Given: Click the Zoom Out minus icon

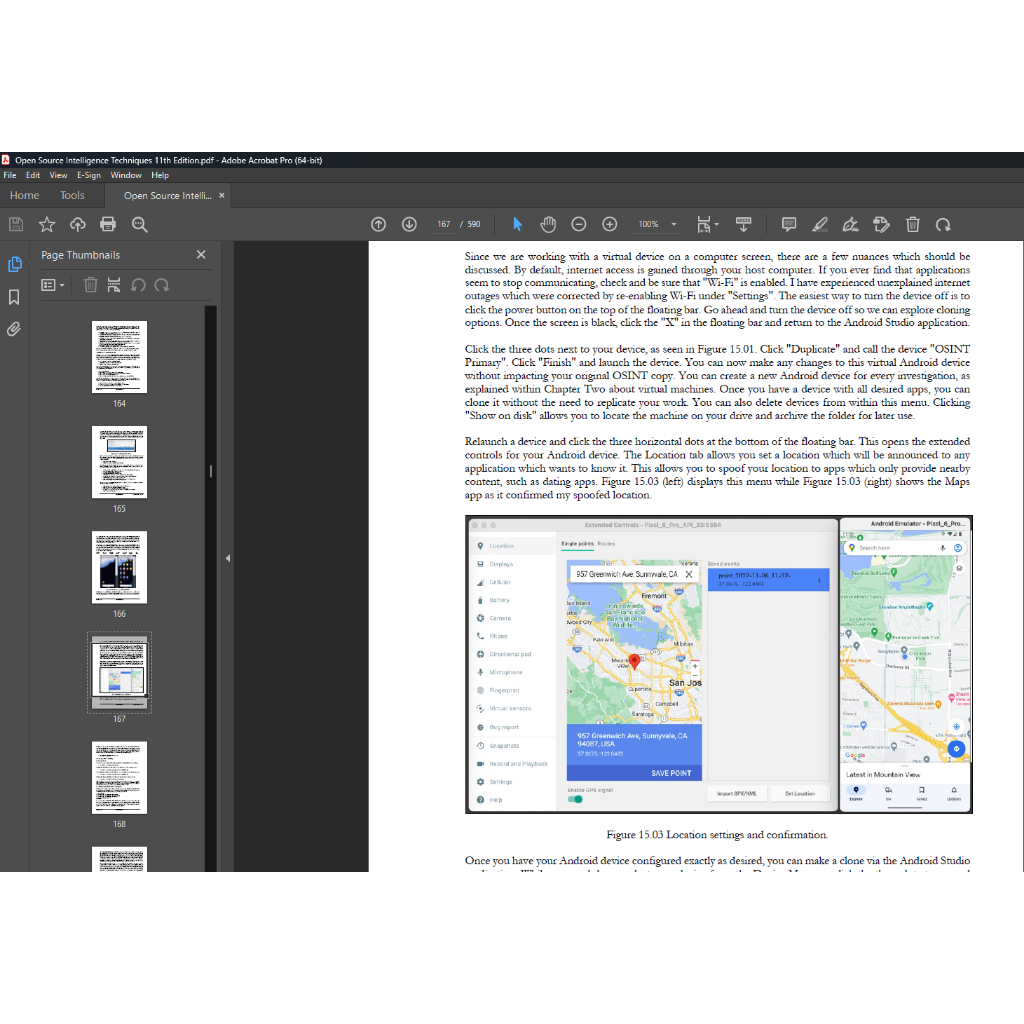Looking at the screenshot, I should point(579,224).
